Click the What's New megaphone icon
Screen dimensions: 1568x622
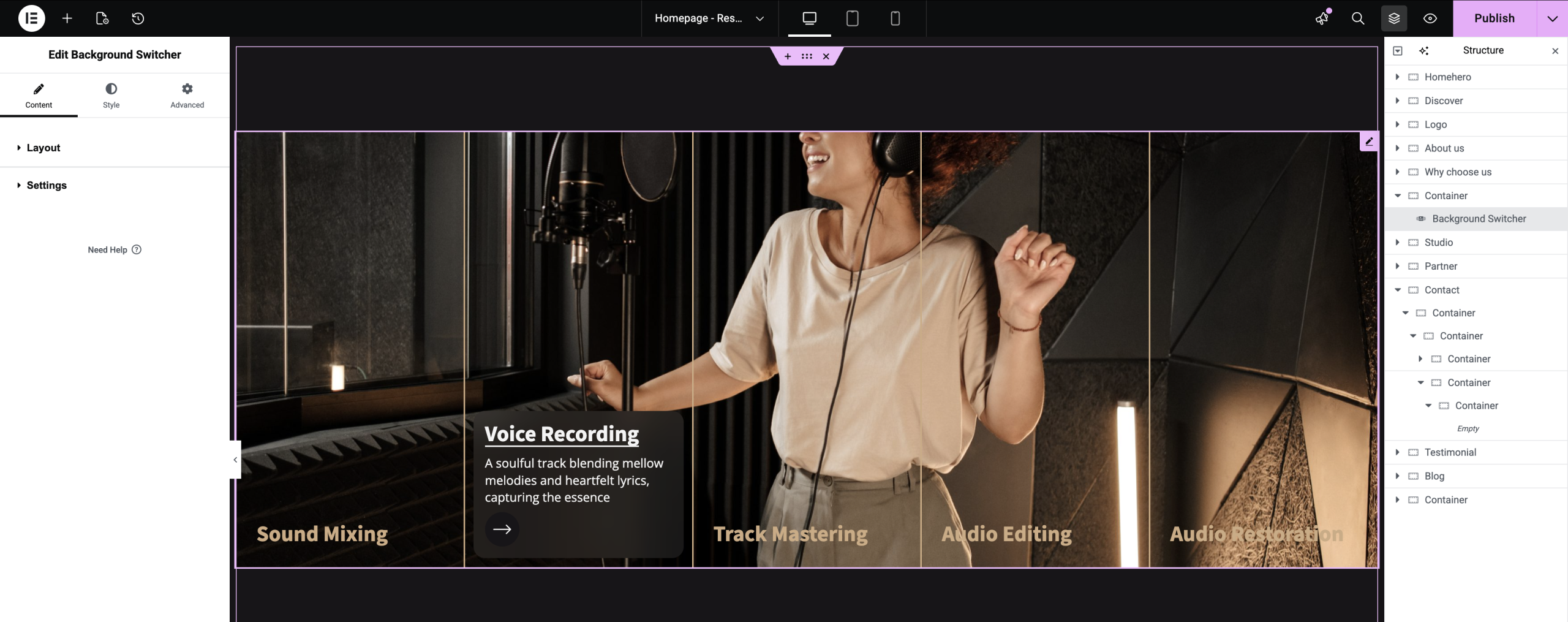[1322, 18]
